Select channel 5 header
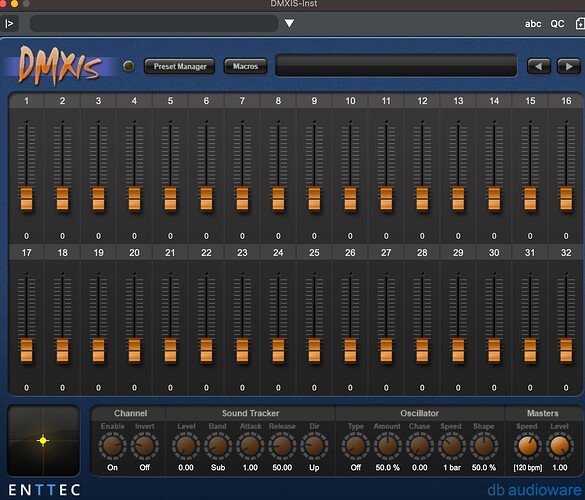 pos(170,101)
